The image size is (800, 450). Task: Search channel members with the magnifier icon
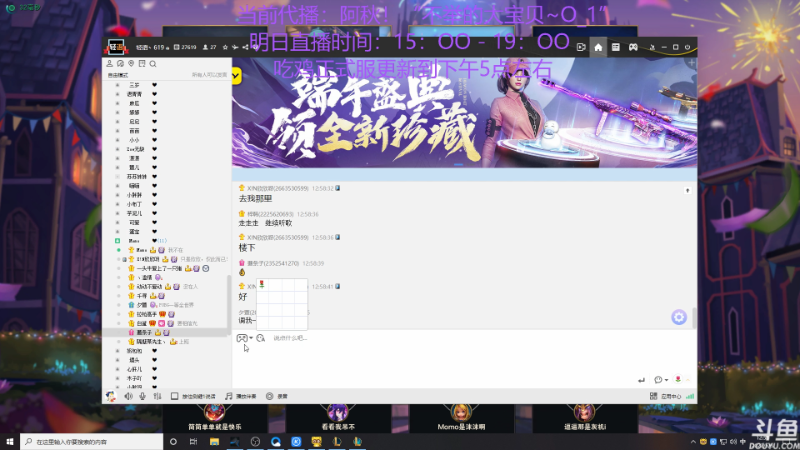153,64
